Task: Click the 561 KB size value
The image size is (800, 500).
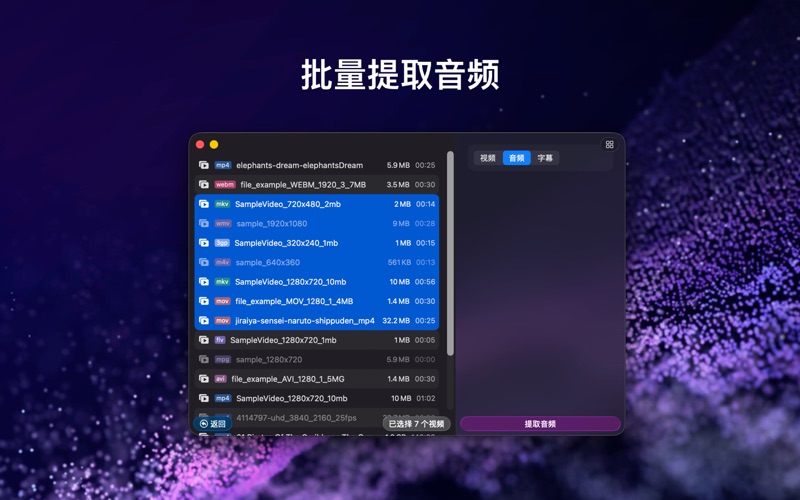Action: point(398,262)
